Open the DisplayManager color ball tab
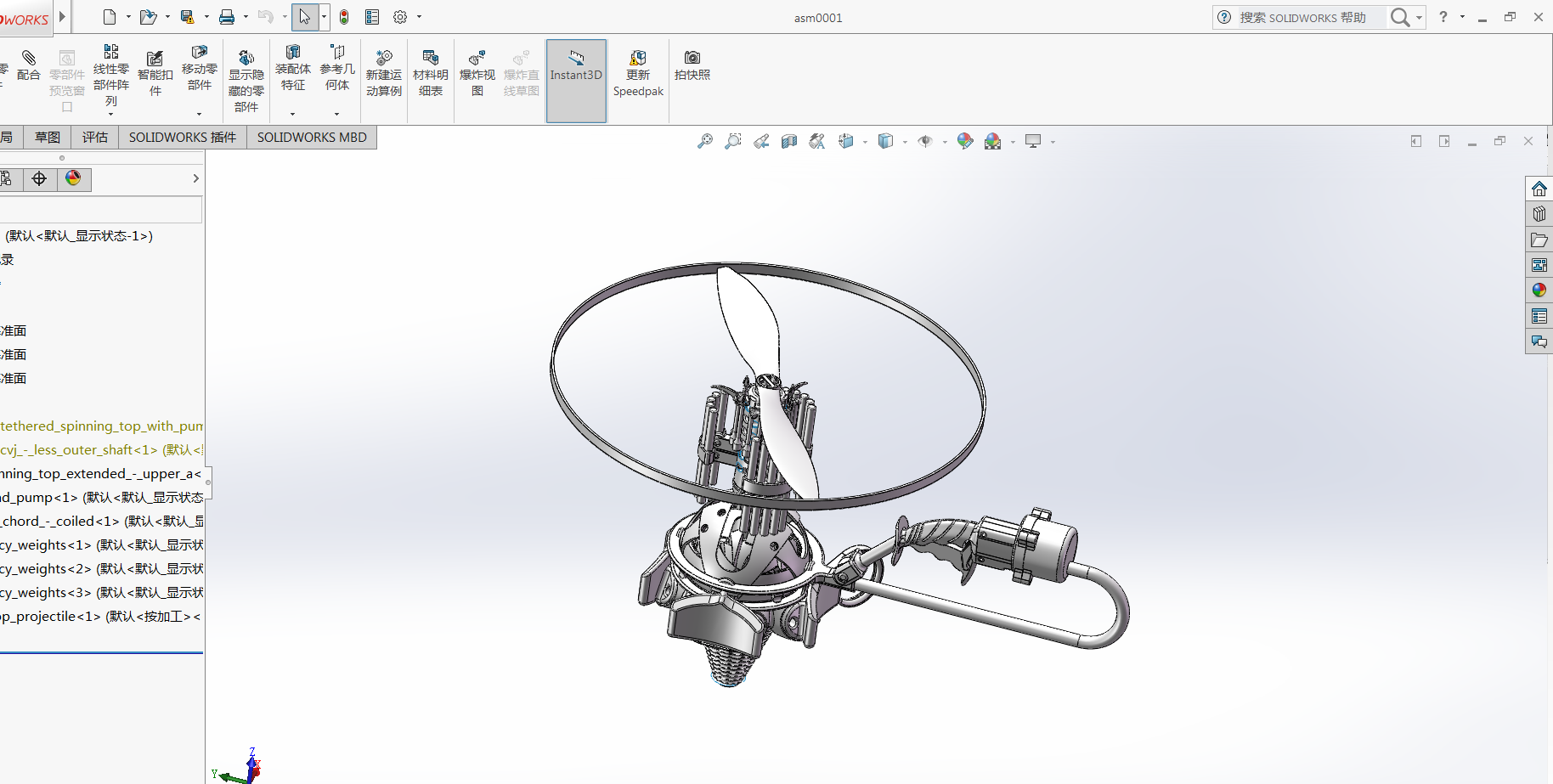The width and height of the screenshot is (1553, 784). [74, 178]
